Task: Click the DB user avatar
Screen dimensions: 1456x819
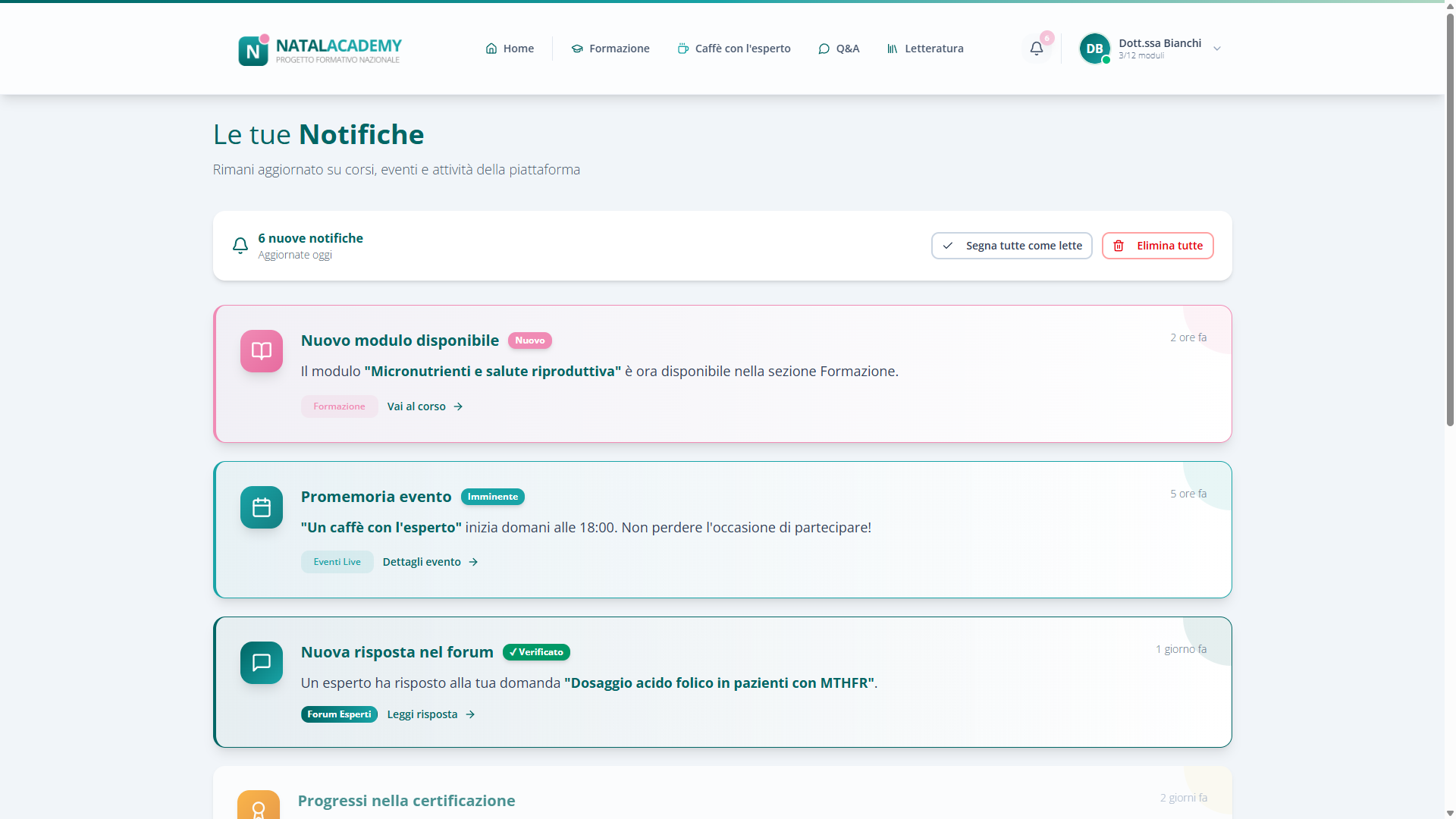Action: [x=1094, y=49]
